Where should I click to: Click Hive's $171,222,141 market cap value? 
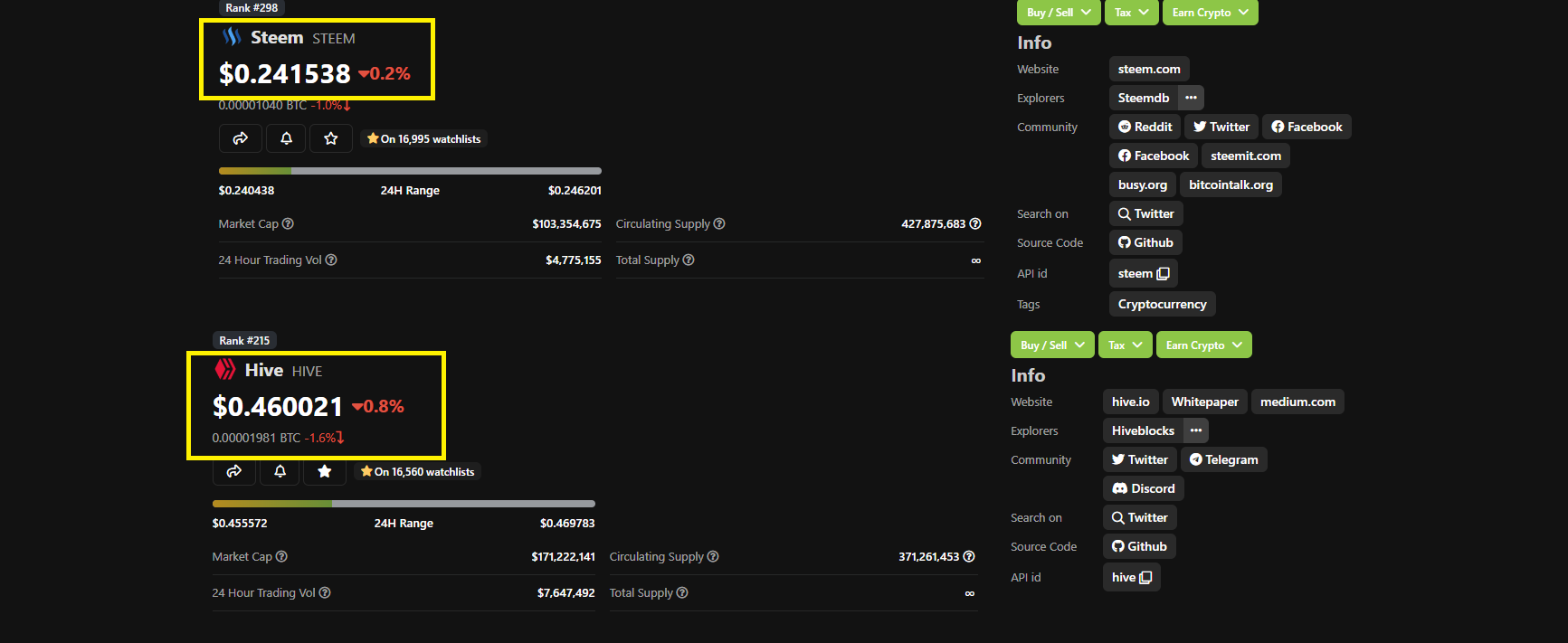pos(563,556)
